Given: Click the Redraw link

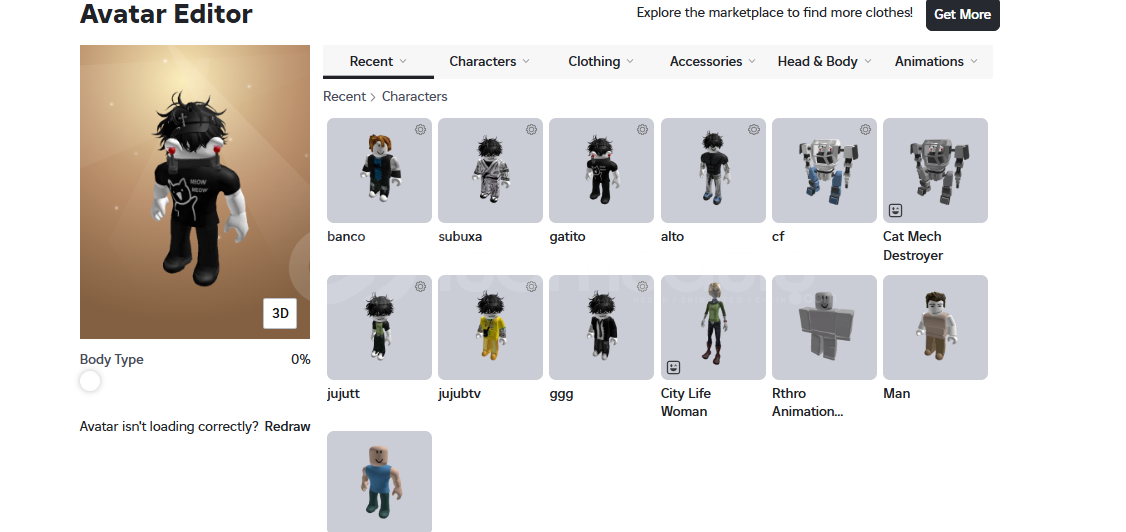Looking at the screenshot, I should point(287,426).
